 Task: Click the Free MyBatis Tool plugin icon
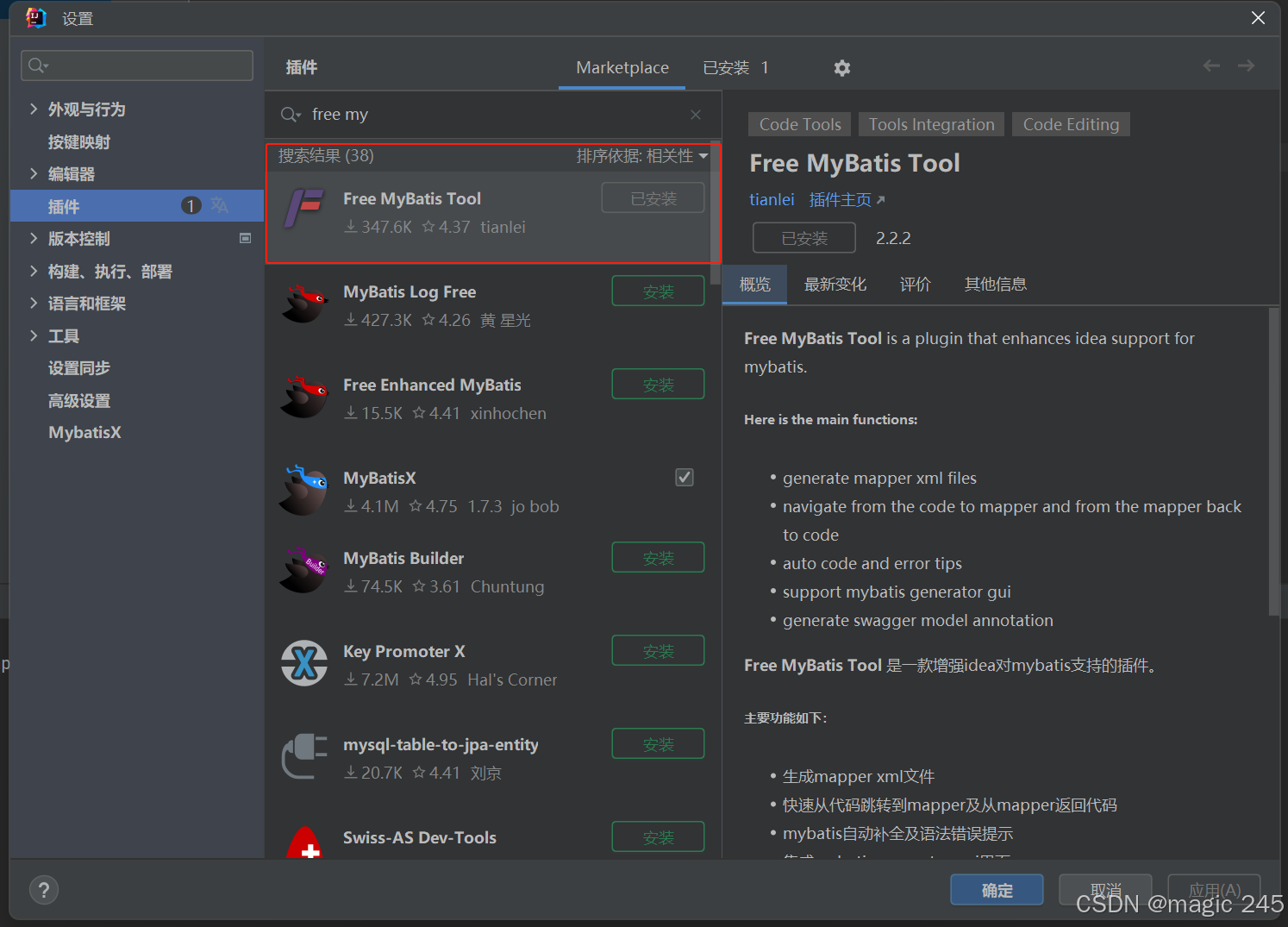[304, 210]
